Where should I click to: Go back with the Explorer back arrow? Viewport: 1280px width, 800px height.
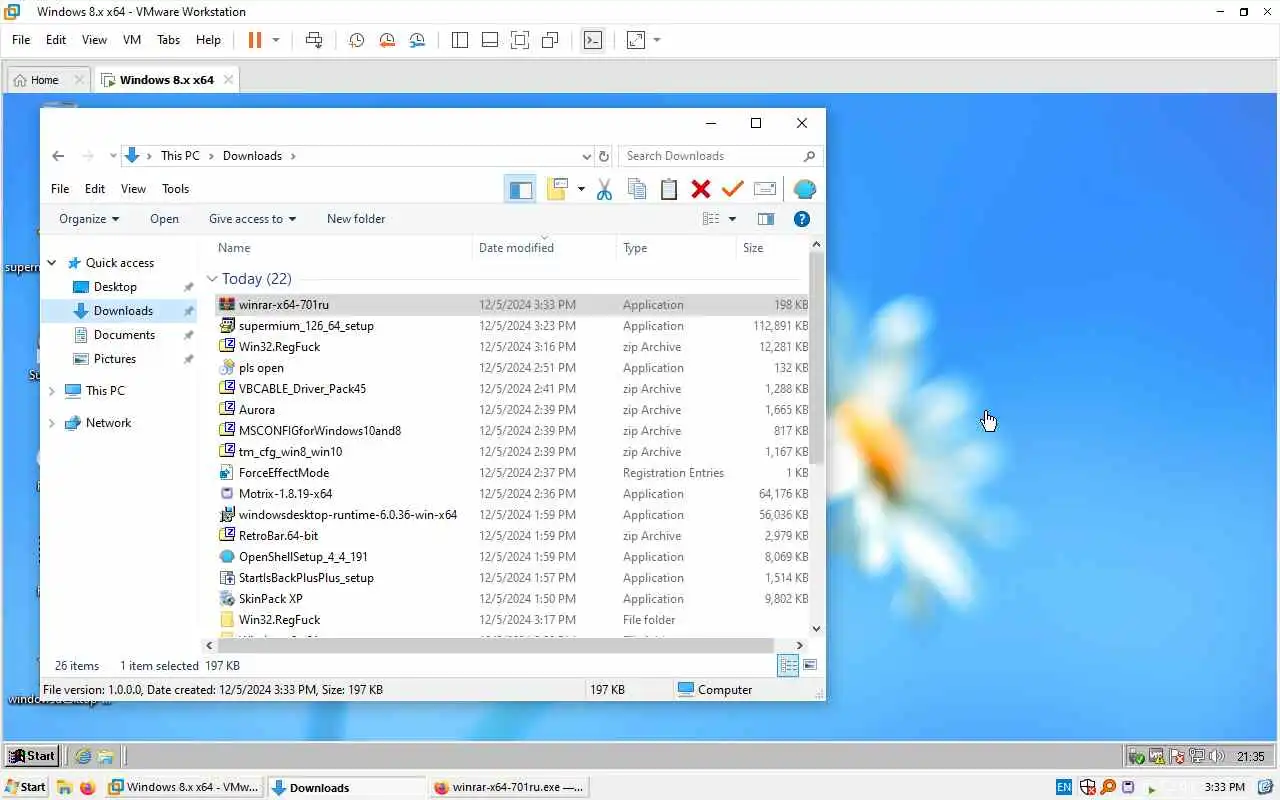pyautogui.click(x=58, y=156)
